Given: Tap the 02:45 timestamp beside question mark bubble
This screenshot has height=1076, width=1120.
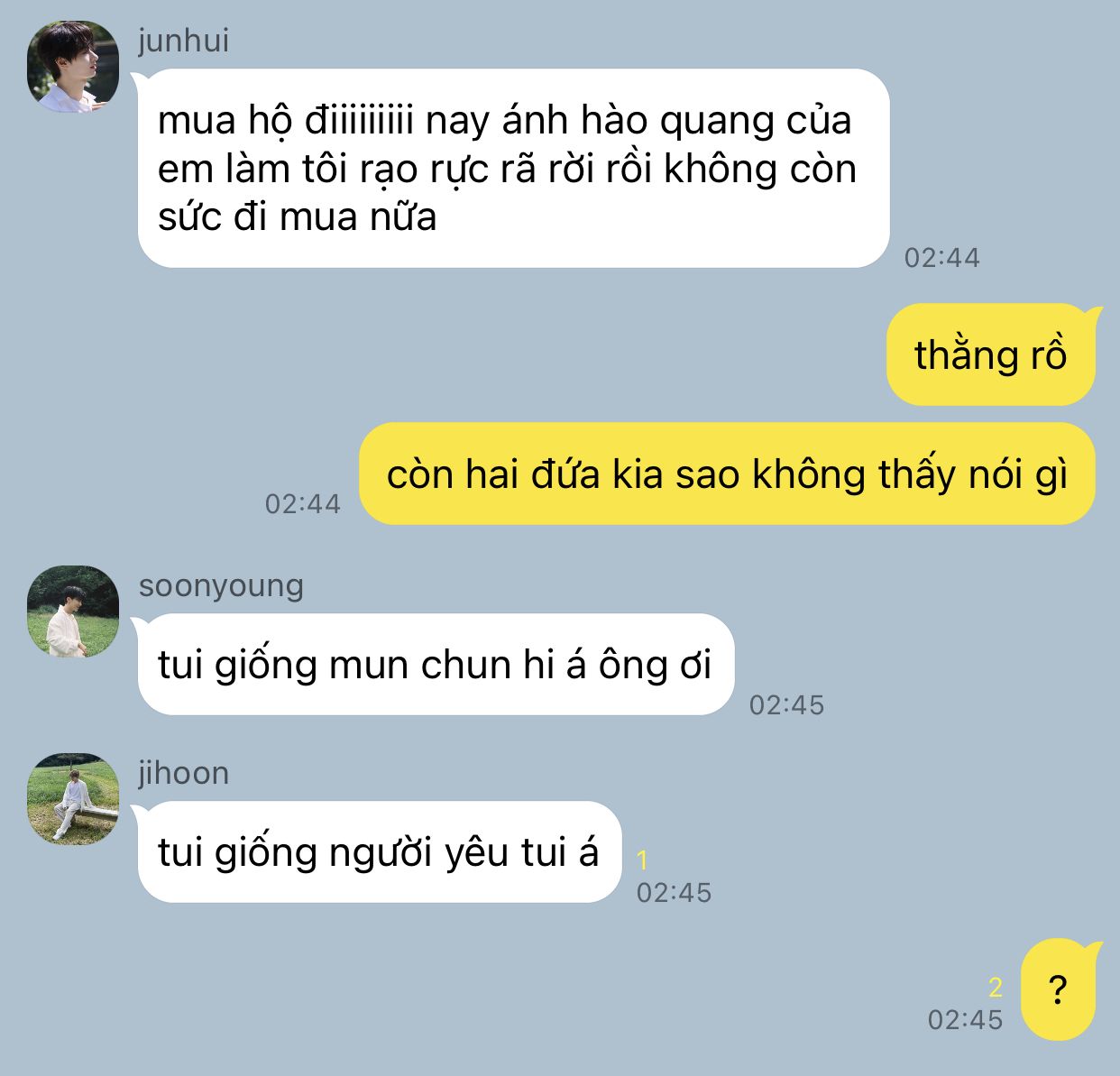Looking at the screenshot, I should click(x=965, y=1019).
